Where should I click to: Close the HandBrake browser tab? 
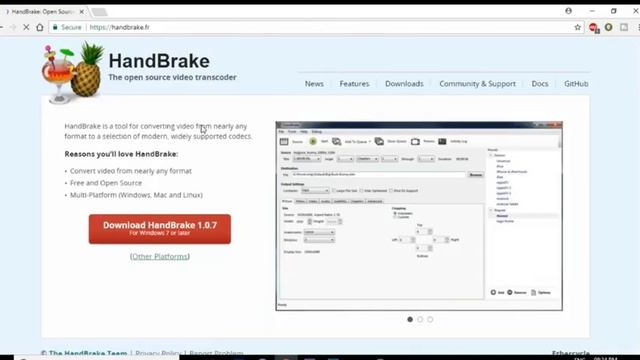click(82, 12)
